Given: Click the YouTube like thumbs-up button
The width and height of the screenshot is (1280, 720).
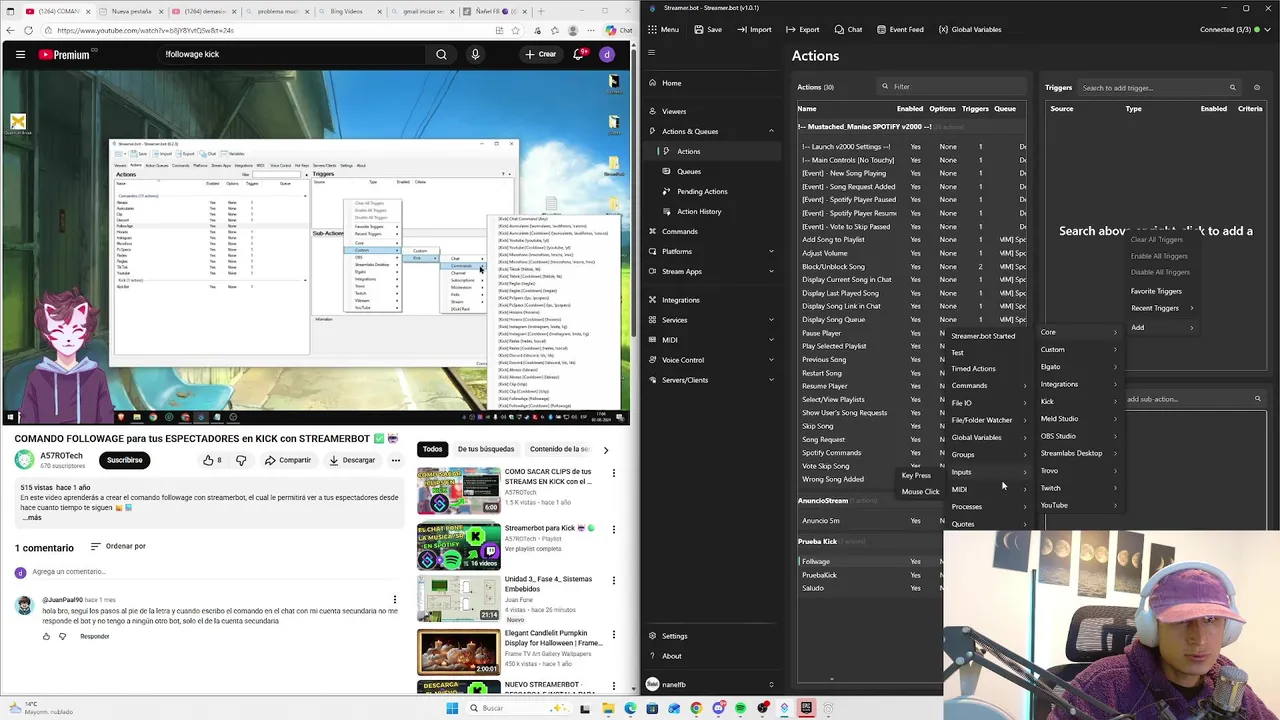Looking at the screenshot, I should (212, 460).
